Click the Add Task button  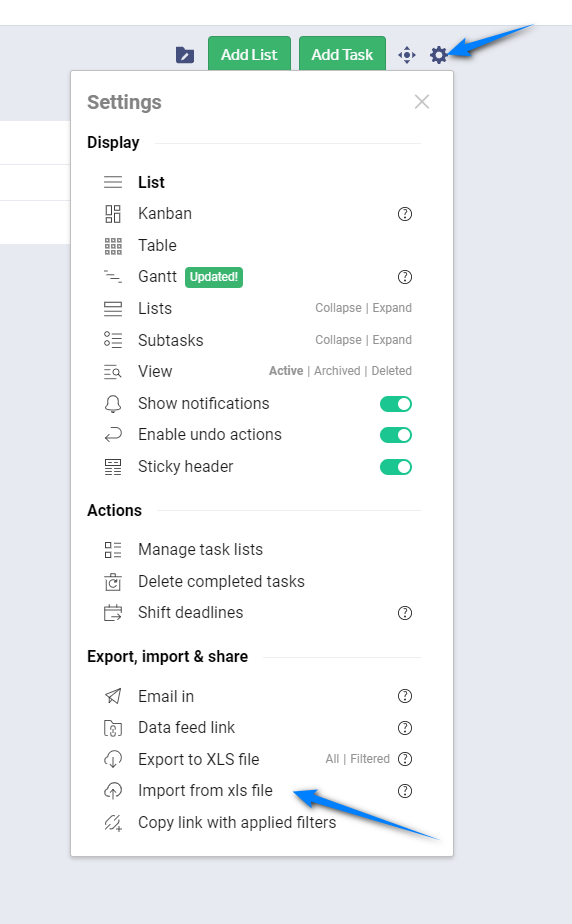point(342,54)
